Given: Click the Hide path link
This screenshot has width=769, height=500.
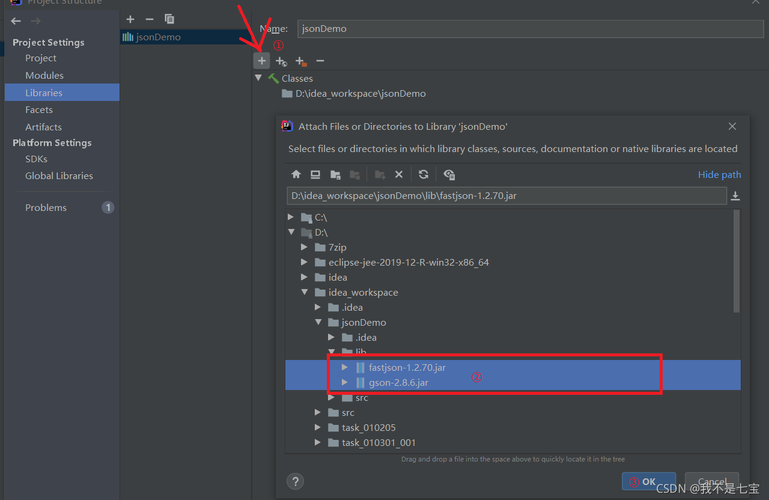Looking at the screenshot, I should [719, 175].
